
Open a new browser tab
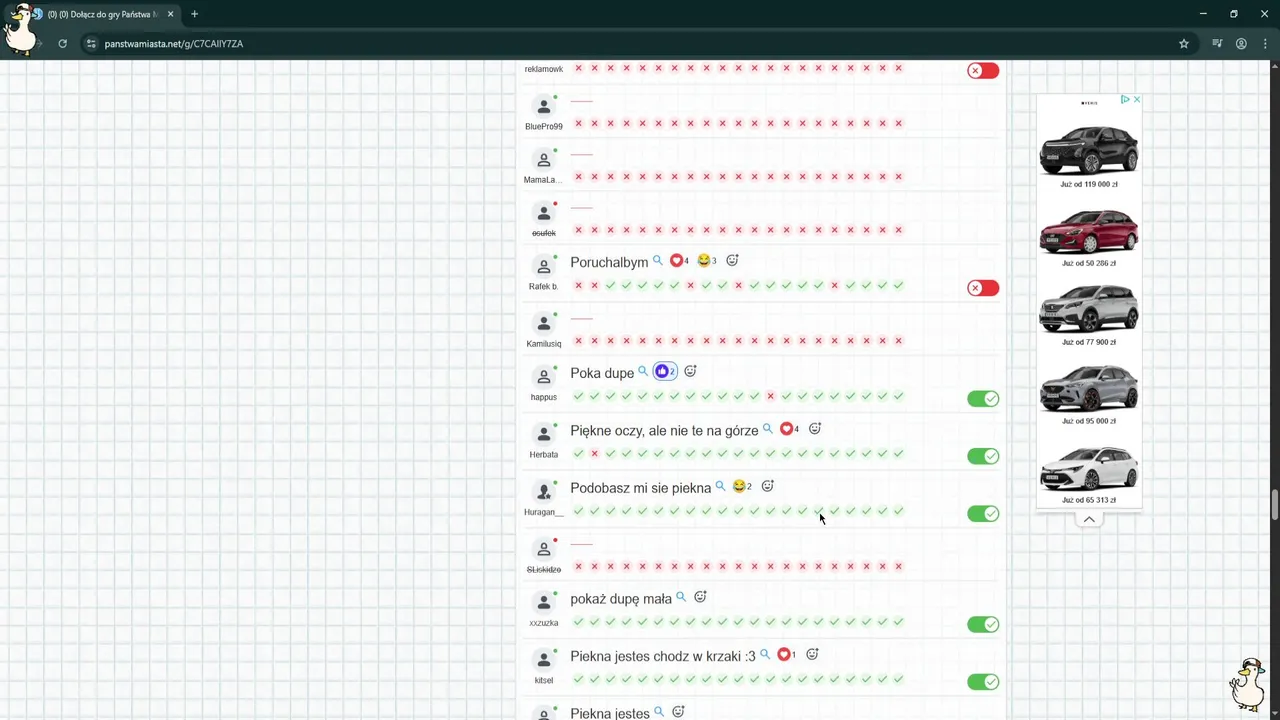tap(194, 14)
